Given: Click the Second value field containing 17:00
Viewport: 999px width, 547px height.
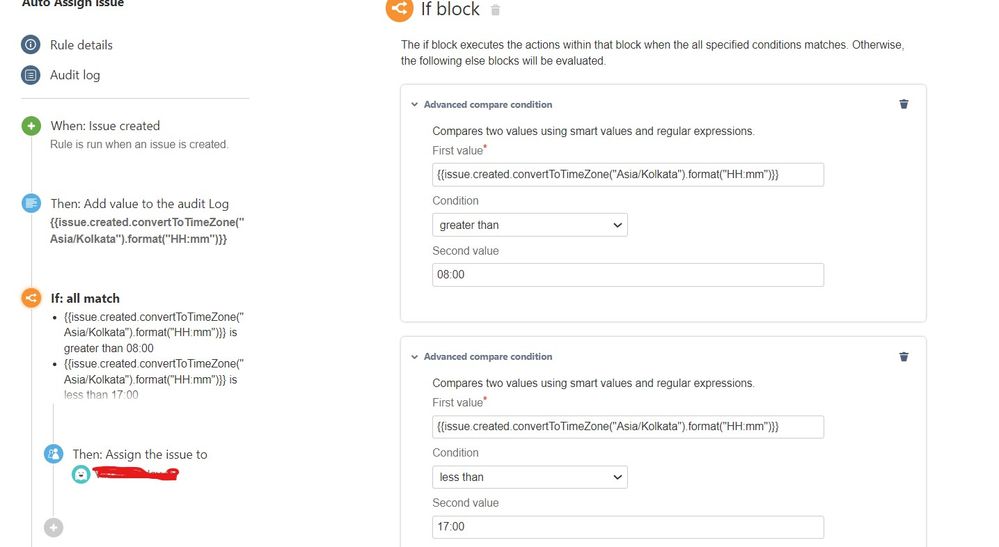Looking at the screenshot, I should click(627, 527).
